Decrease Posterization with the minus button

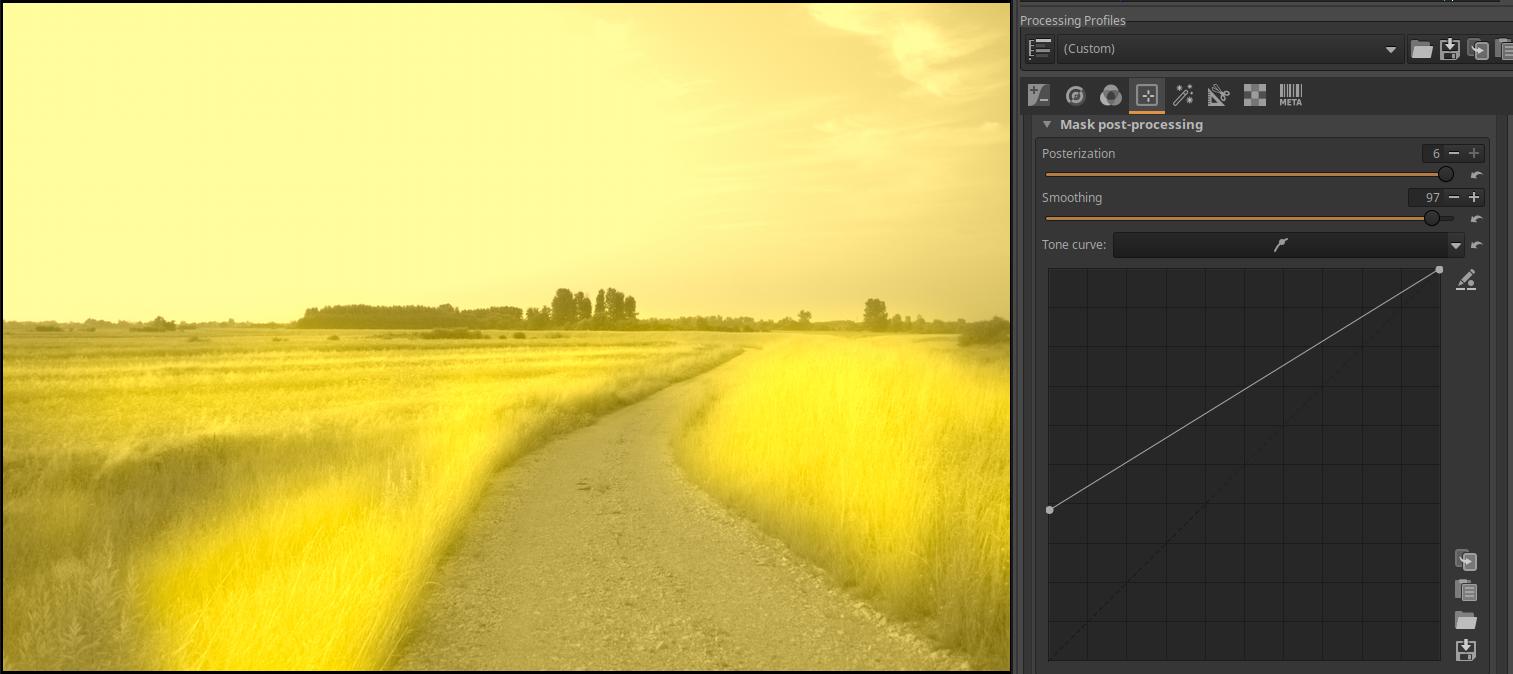[x=1455, y=154]
